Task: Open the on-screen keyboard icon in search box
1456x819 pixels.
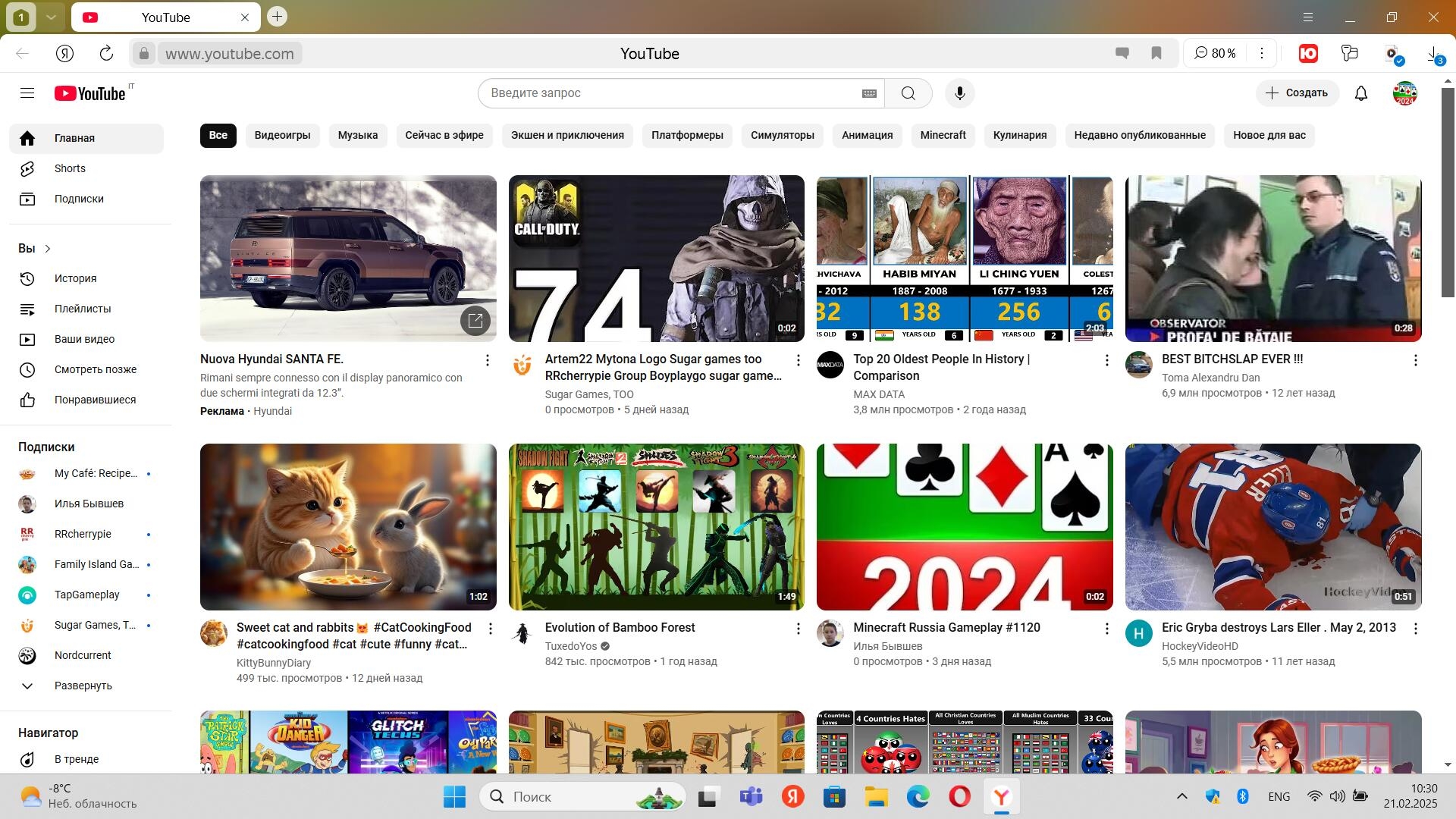Action: point(869,93)
